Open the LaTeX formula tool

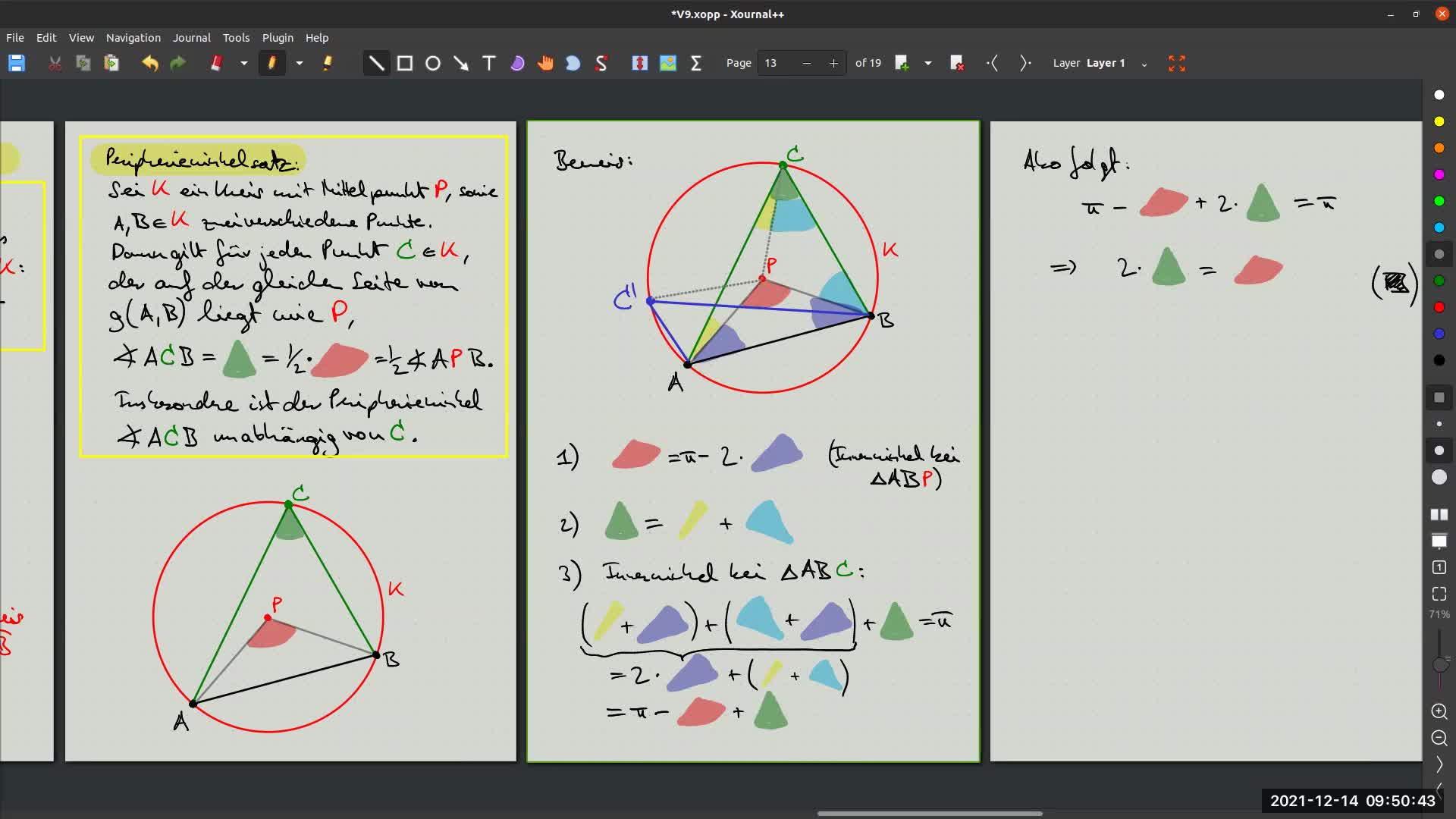coord(696,64)
